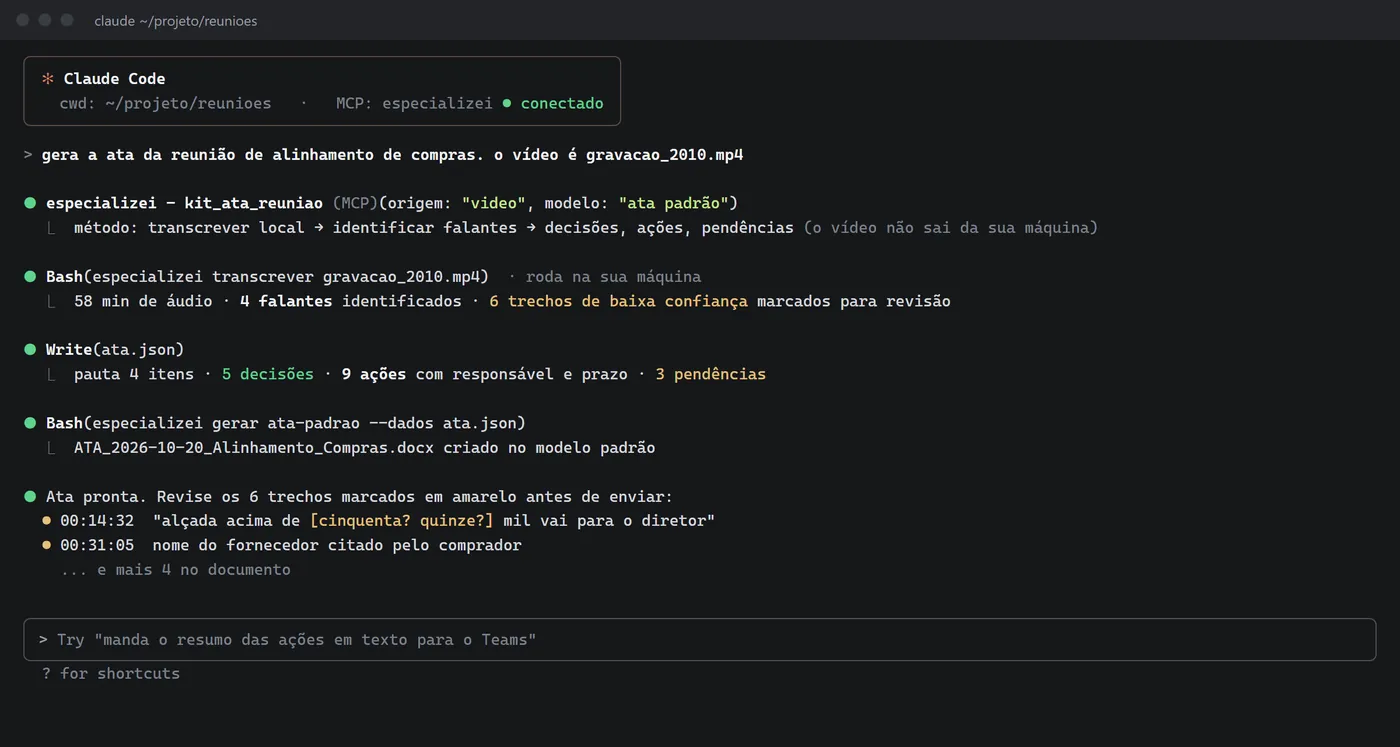Click the uncertain '[cinquenta? quinze?]' highlighted phrase
This screenshot has height=747, width=1400.
(402, 521)
